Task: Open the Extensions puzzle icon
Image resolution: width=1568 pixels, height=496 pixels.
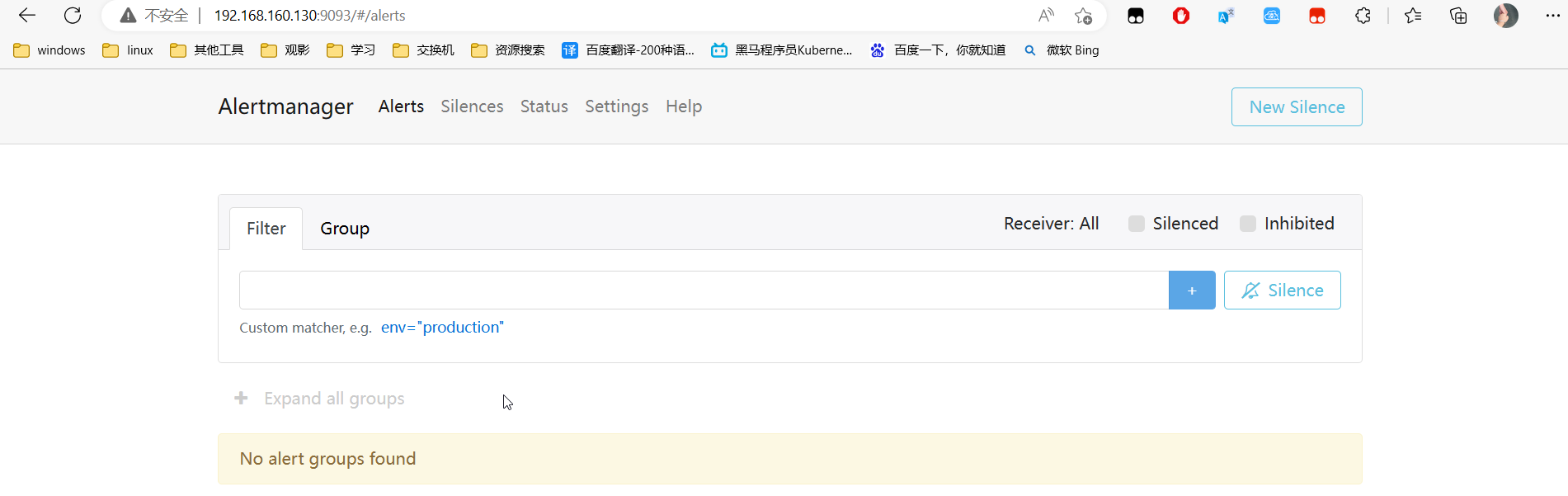Action: click(x=1363, y=16)
